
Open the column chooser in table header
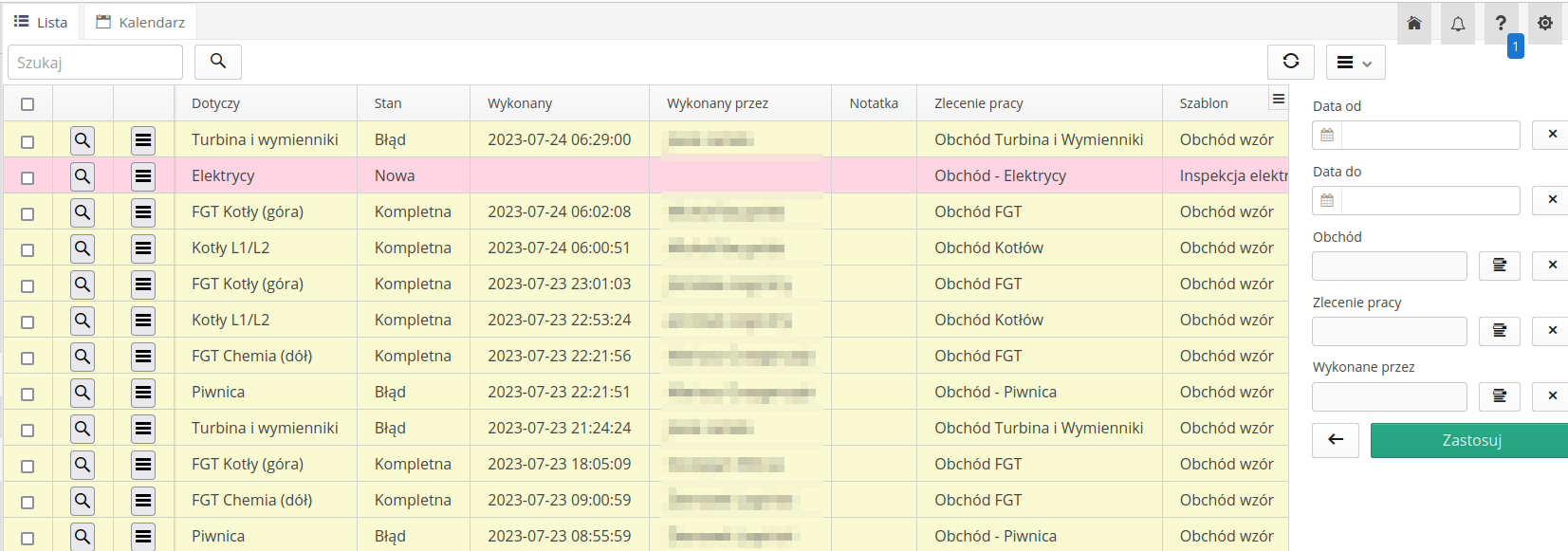pyautogui.click(x=1278, y=99)
